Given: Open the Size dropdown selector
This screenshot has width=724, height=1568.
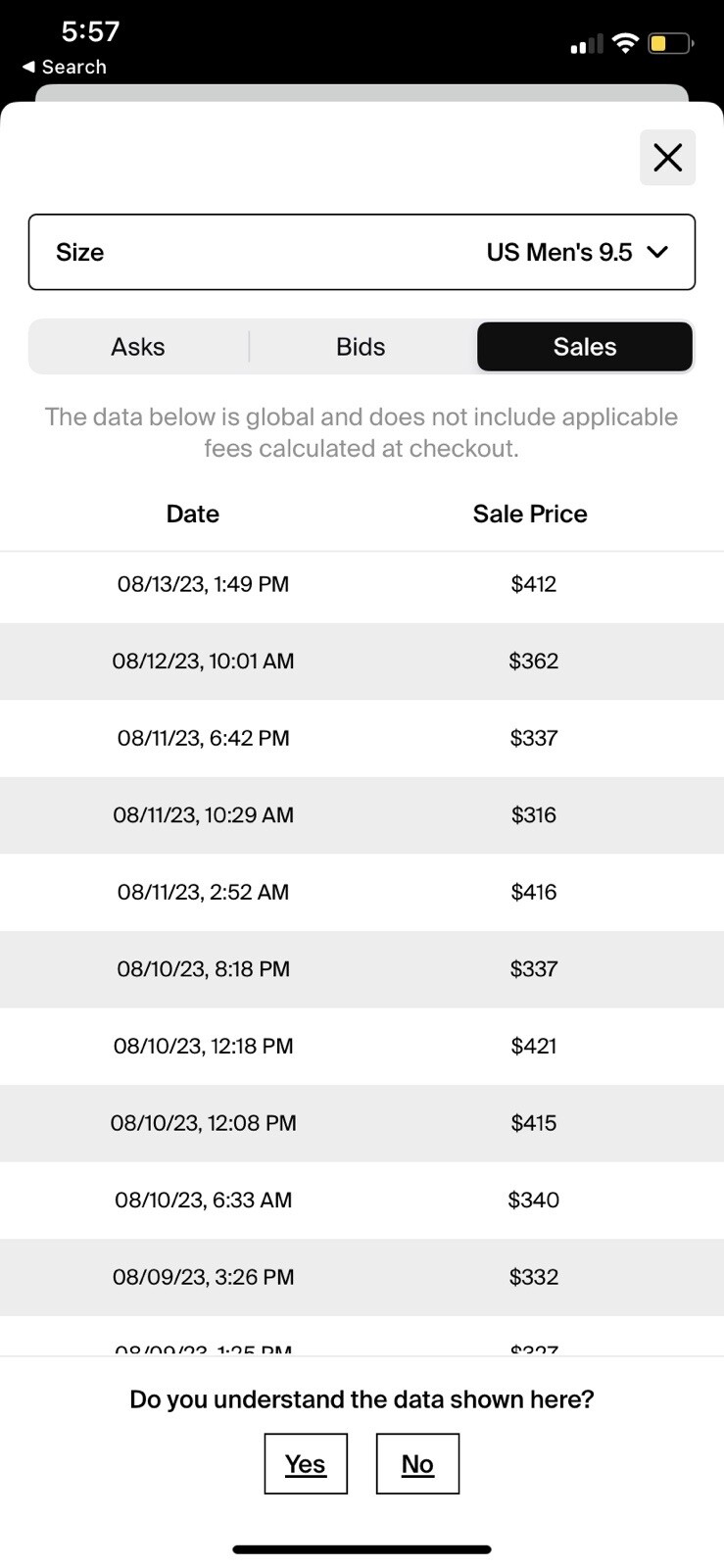Looking at the screenshot, I should click(x=362, y=252).
